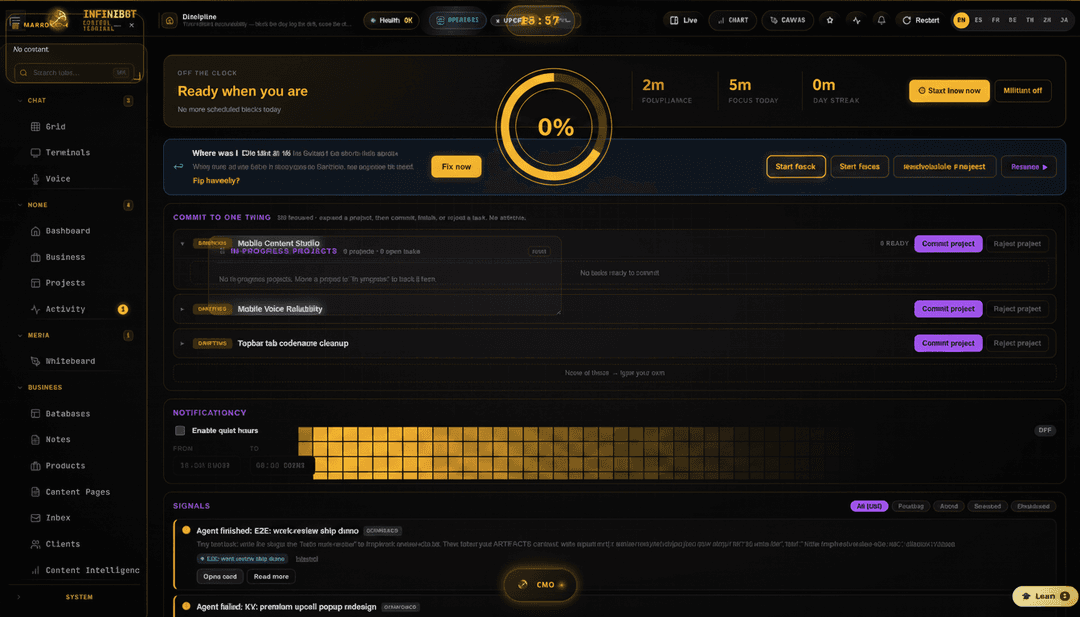
Task: Click the Restart button in top bar
Action: click(x=921, y=20)
